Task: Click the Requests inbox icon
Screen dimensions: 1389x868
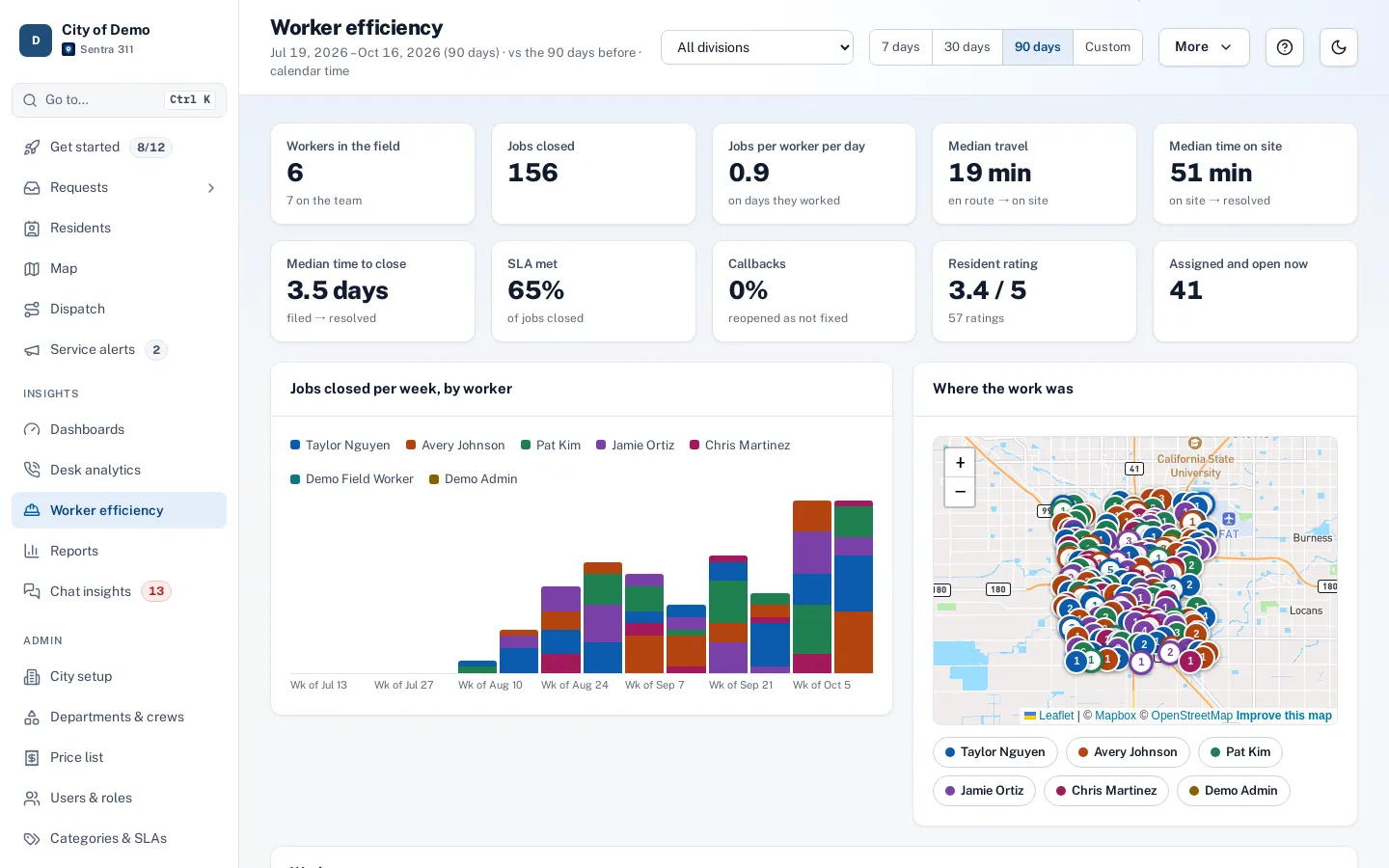Action: click(32, 188)
